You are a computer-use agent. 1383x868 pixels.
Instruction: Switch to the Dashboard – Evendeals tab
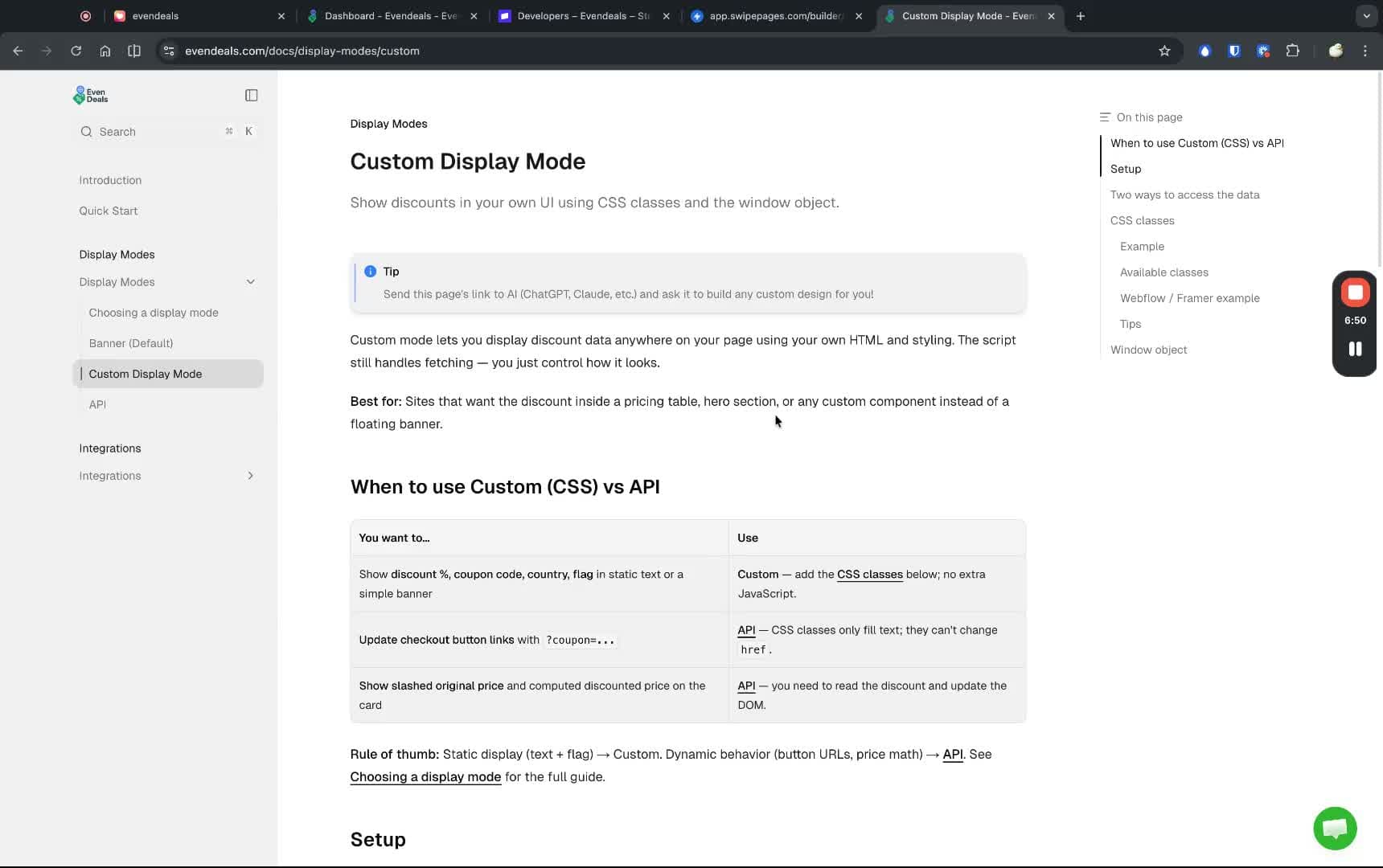(386, 16)
